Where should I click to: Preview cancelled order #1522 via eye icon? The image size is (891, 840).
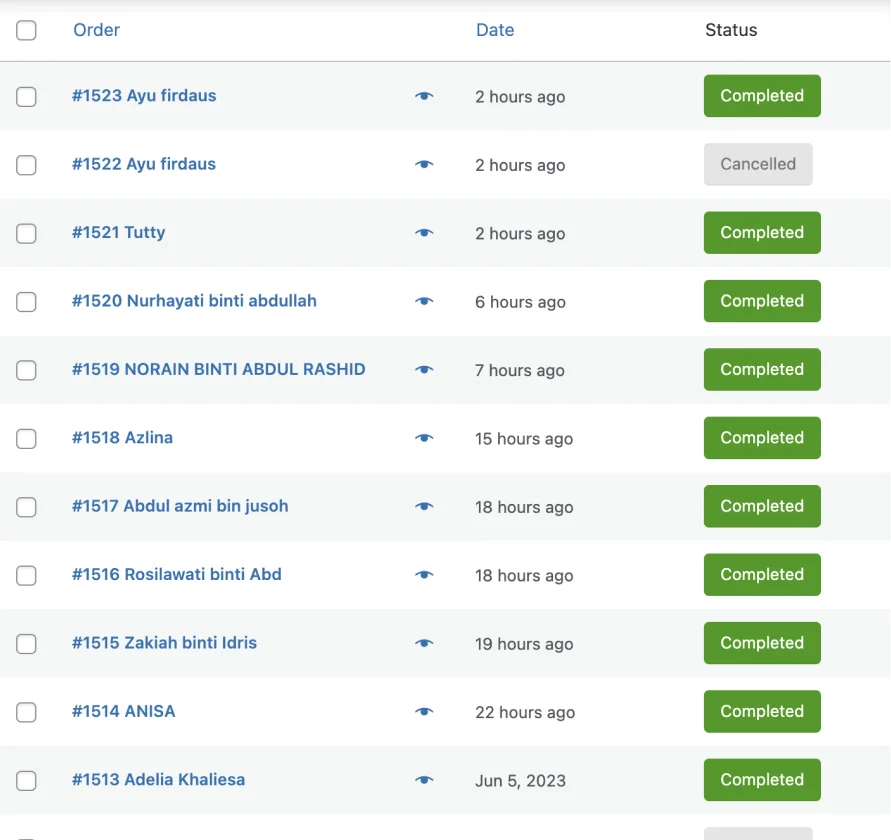[x=424, y=164]
